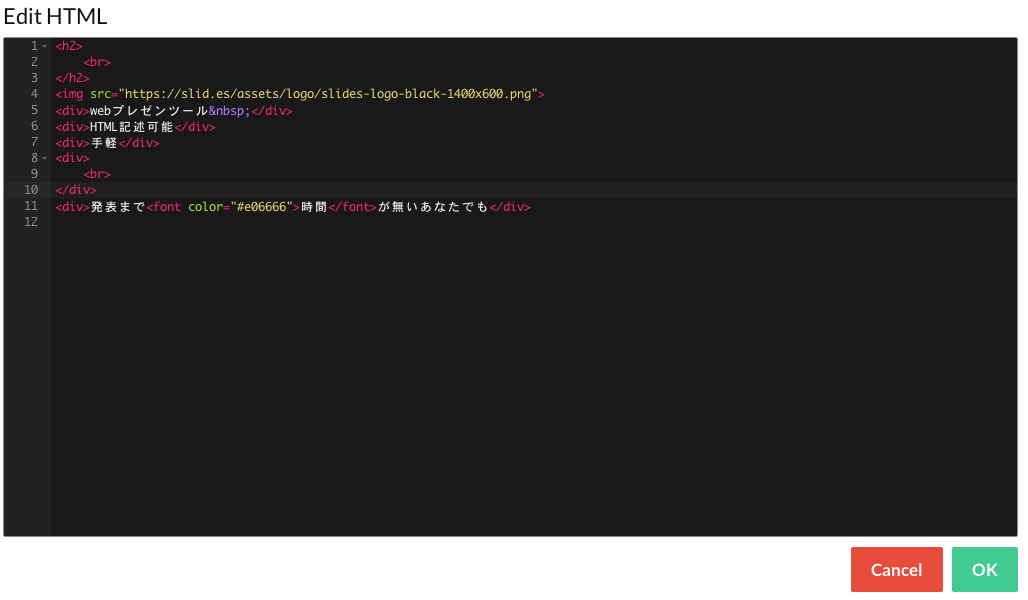This screenshot has height=600, width=1028.
Task: Click the text HTML記述可能 on line 6
Action: [x=132, y=127]
